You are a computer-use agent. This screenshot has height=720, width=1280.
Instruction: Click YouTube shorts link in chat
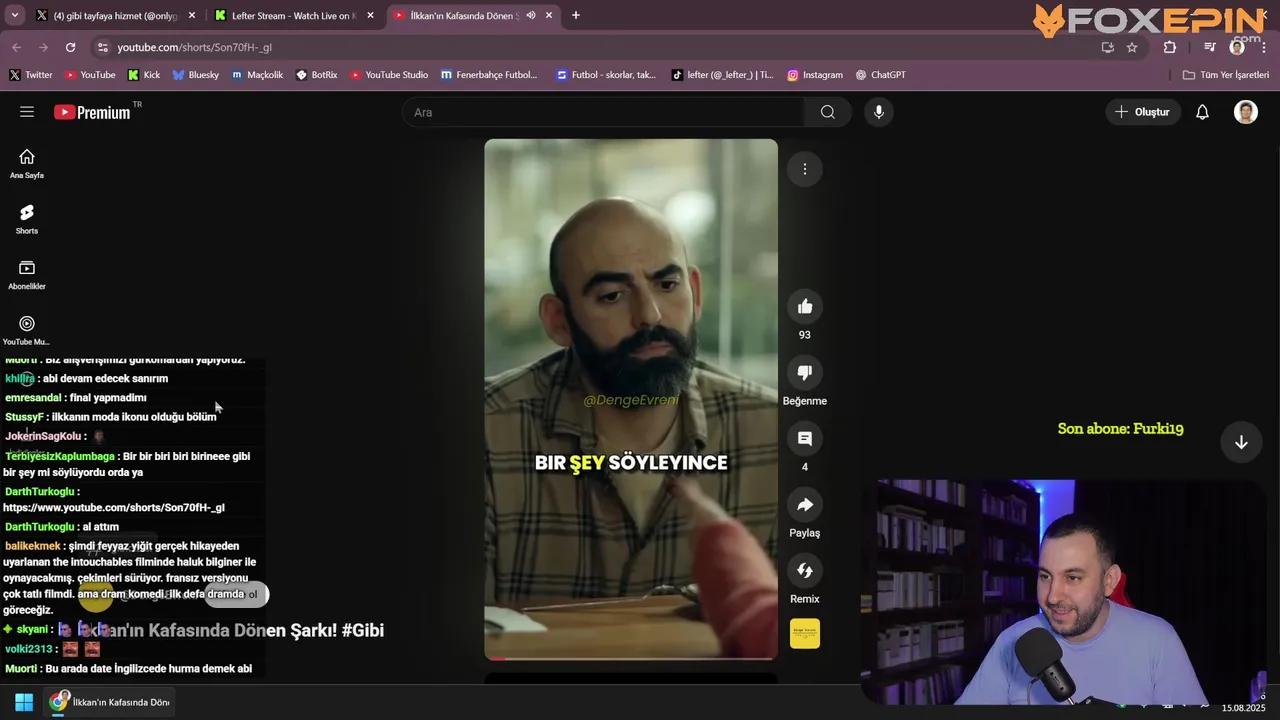point(114,507)
